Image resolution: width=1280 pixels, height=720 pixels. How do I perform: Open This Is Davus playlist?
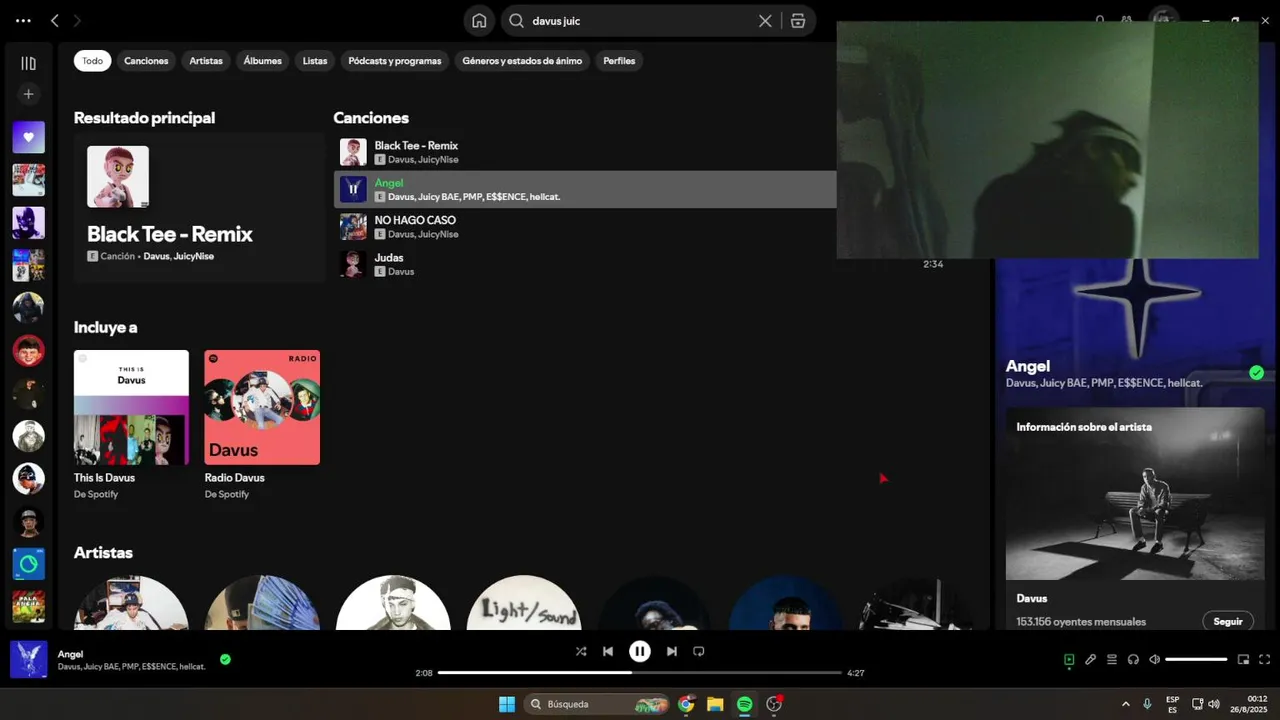click(131, 425)
